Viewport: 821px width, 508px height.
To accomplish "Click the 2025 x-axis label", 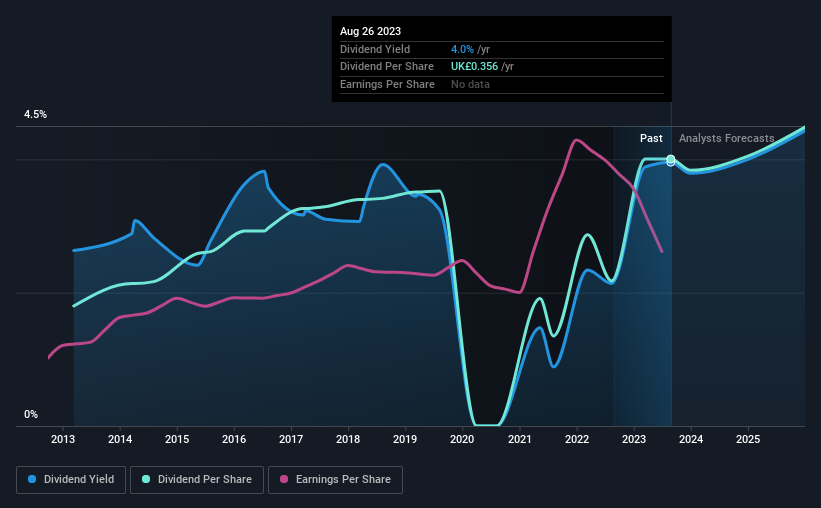I will [x=748, y=439].
